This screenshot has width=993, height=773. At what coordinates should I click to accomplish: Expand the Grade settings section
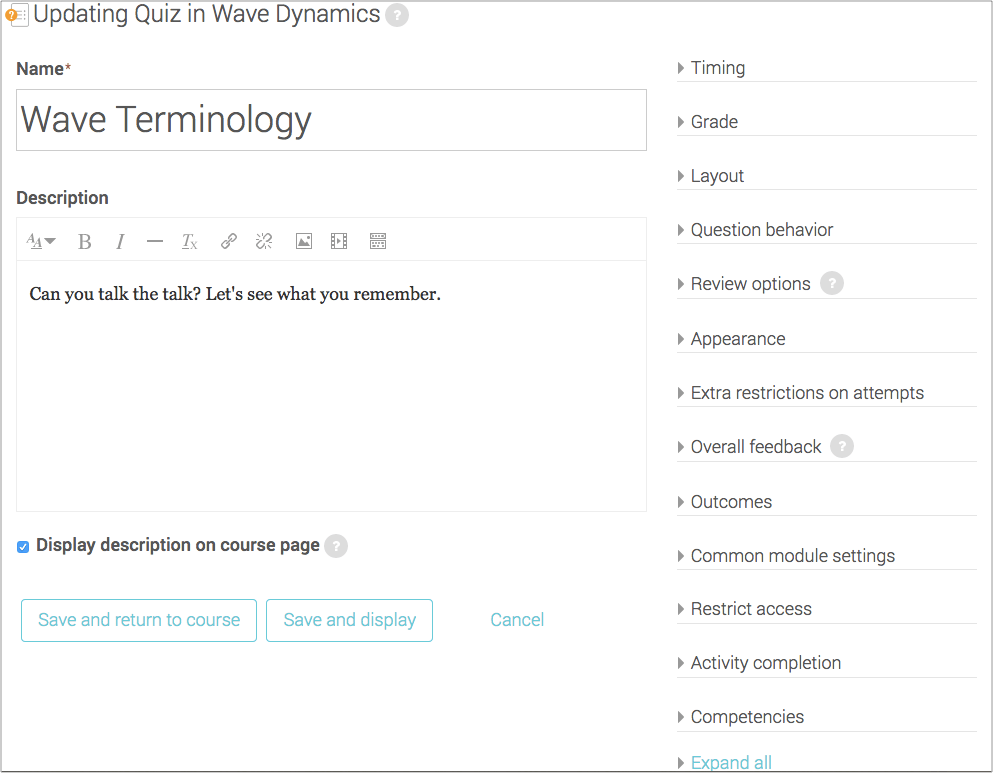(713, 121)
